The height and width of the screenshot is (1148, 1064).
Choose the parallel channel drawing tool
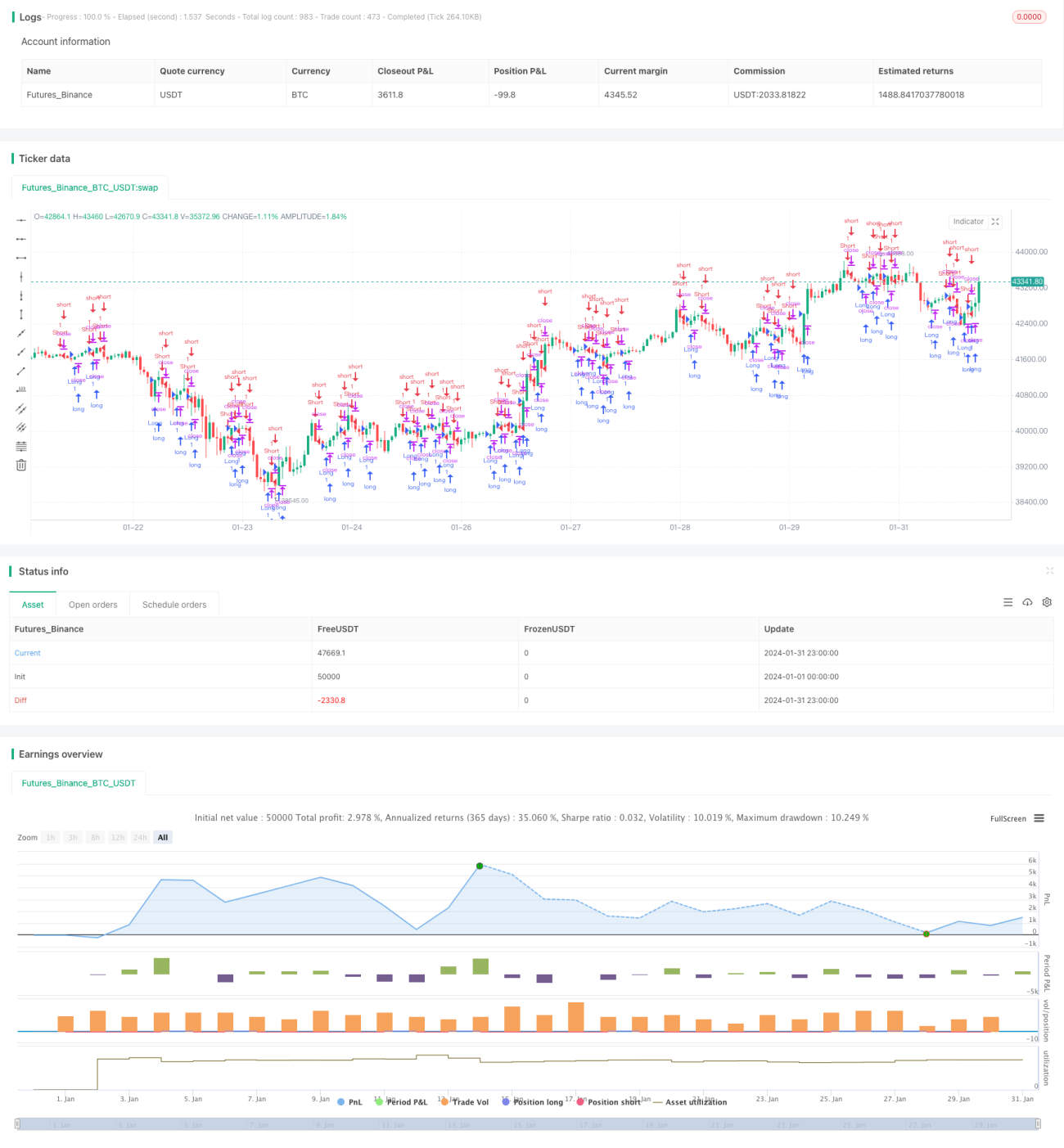pyautogui.click(x=21, y=408)
